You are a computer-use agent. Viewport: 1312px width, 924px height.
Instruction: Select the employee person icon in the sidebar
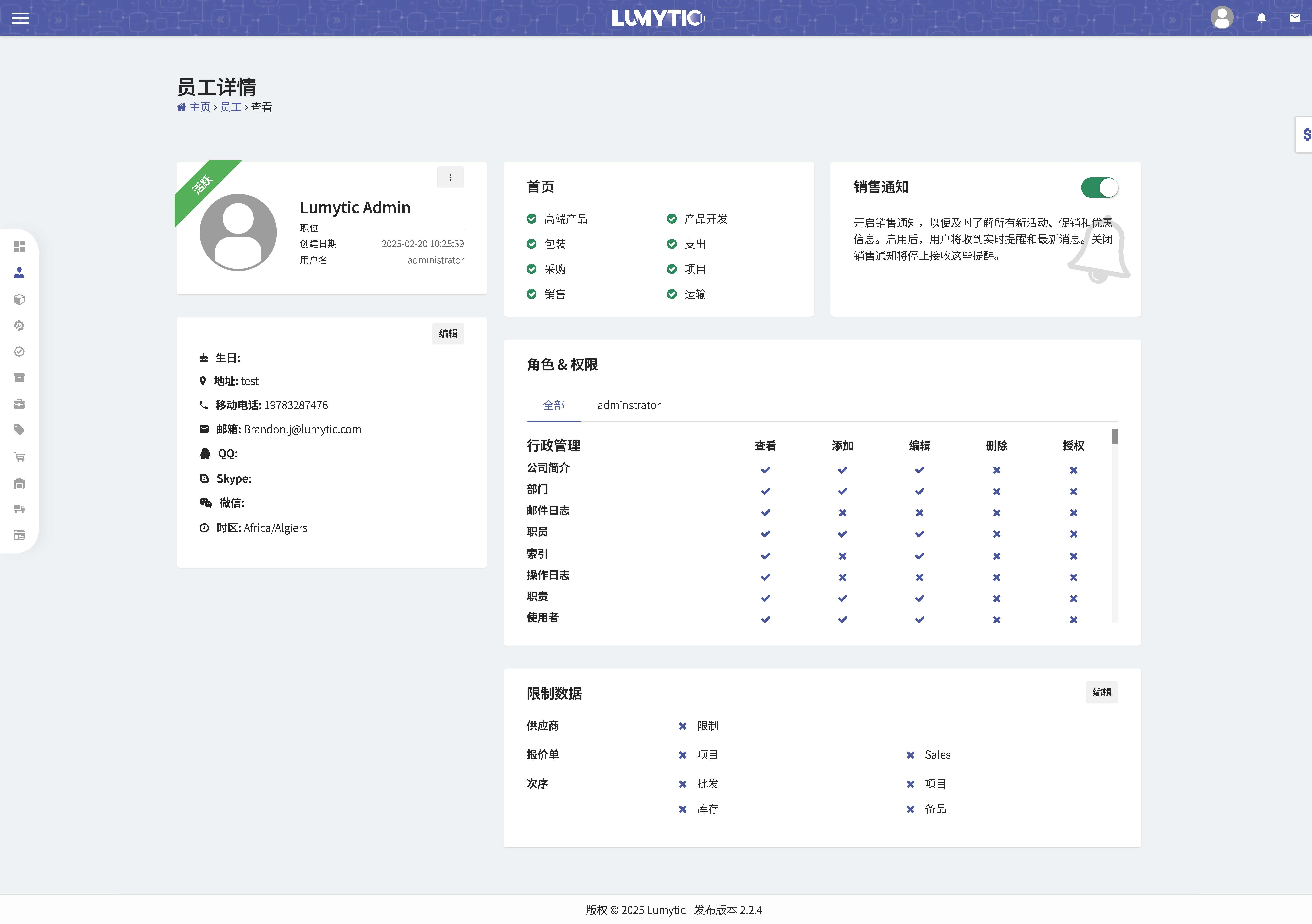point(19,273)
